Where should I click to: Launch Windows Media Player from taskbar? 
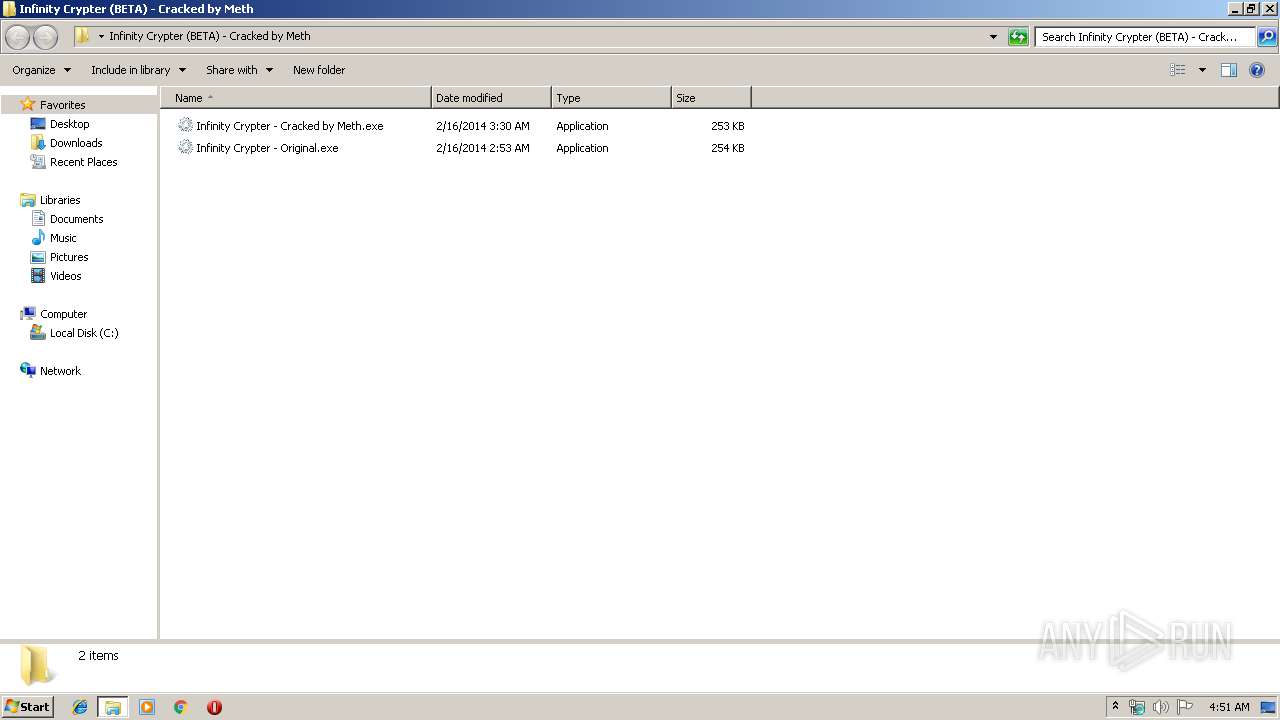tap(147, 707)
